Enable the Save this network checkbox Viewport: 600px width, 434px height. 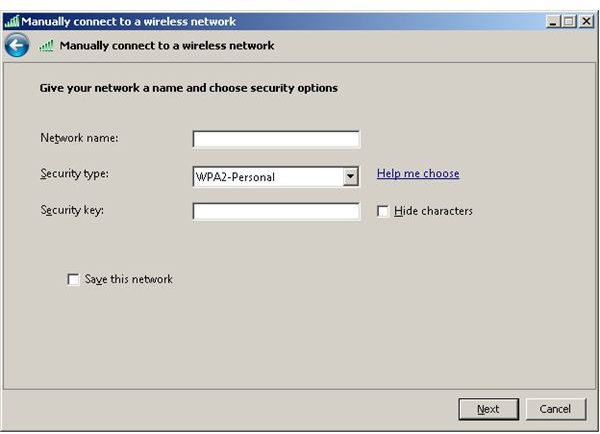coord(73,279)
